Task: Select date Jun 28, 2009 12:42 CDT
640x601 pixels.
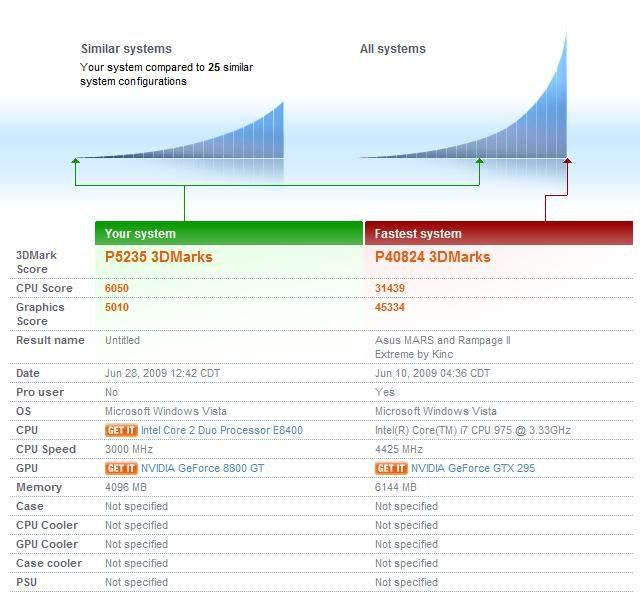Action: point(162,374)
